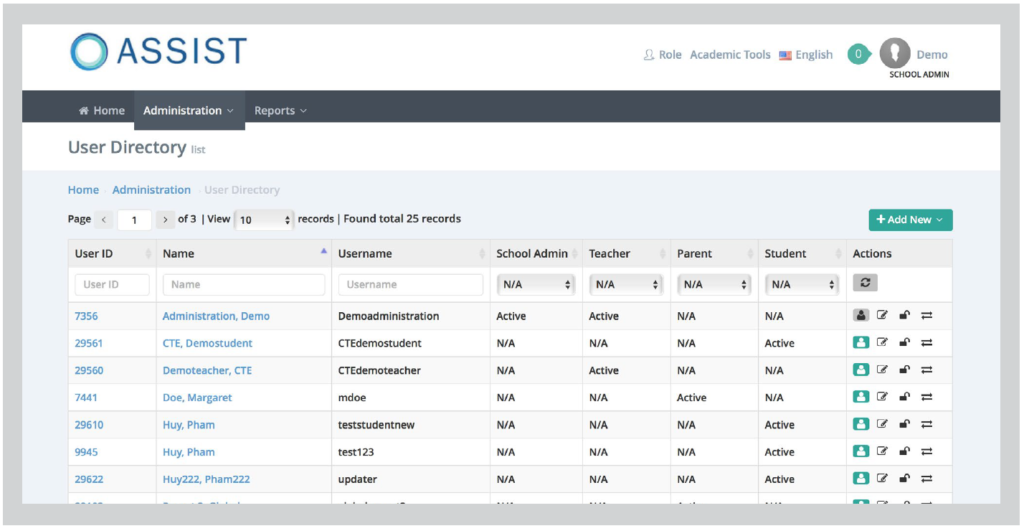Click the Name filter field
Image resolution: width=1024 pixels, height=531 pixels.
click(x=244, y=285)
